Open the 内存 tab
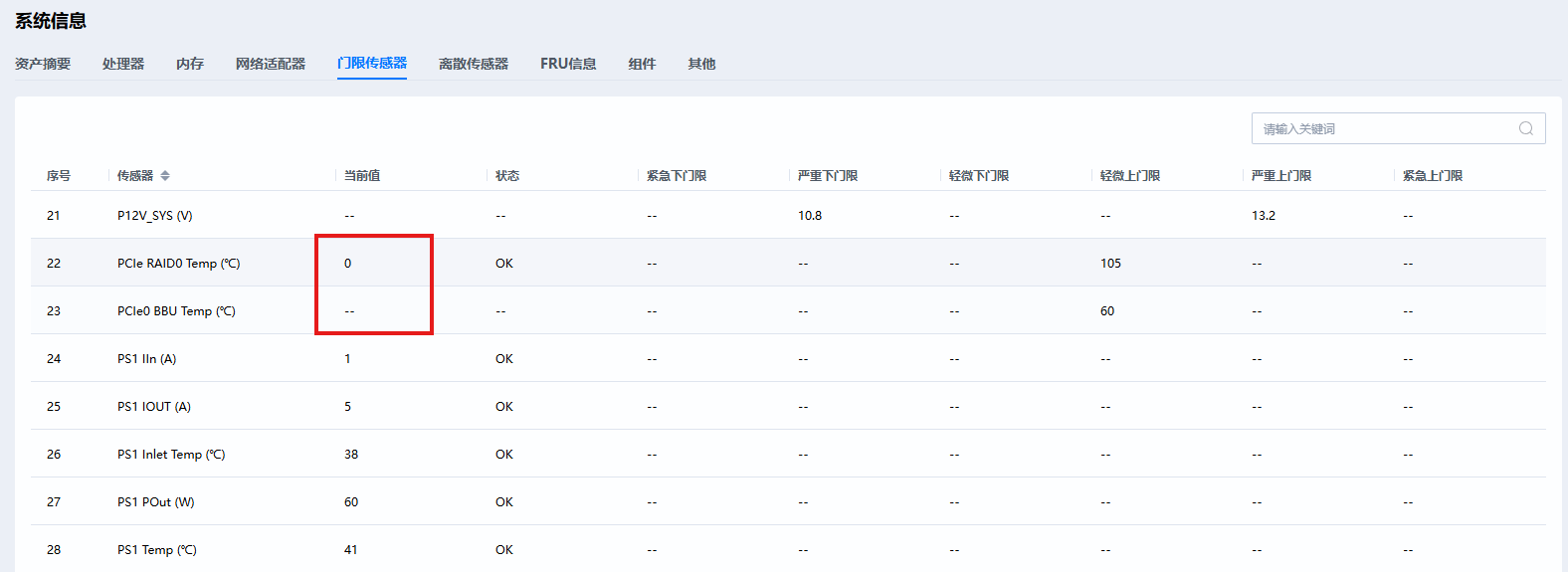This screenshot has width=1568, height=572. click(190, 64)
